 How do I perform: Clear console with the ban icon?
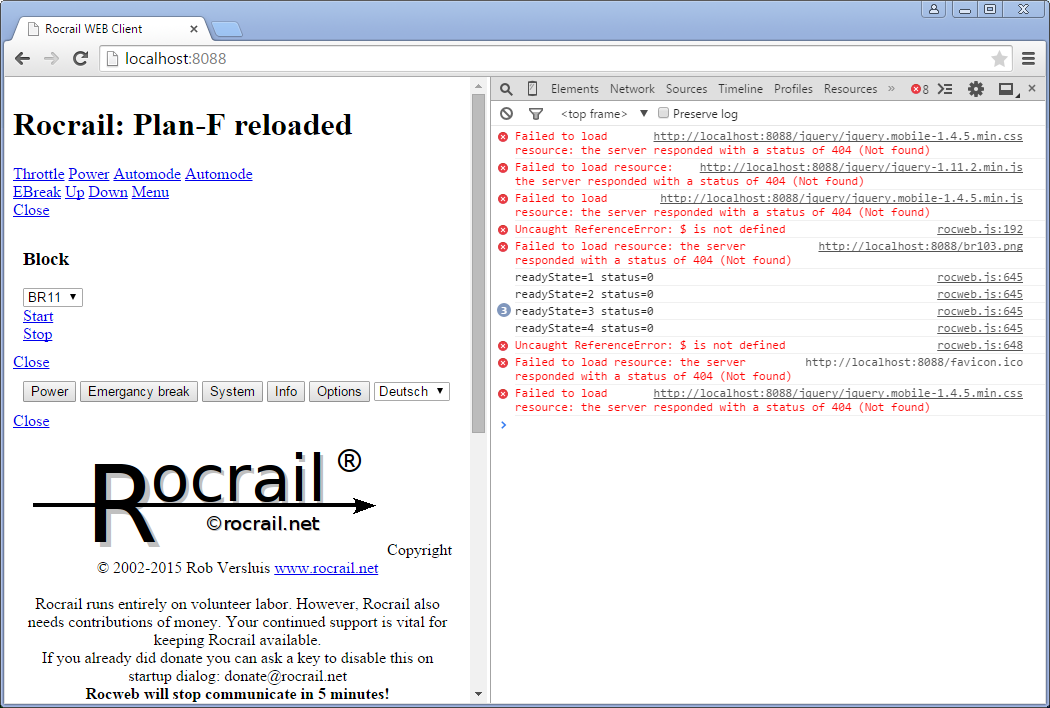click(x=507, y=114)
